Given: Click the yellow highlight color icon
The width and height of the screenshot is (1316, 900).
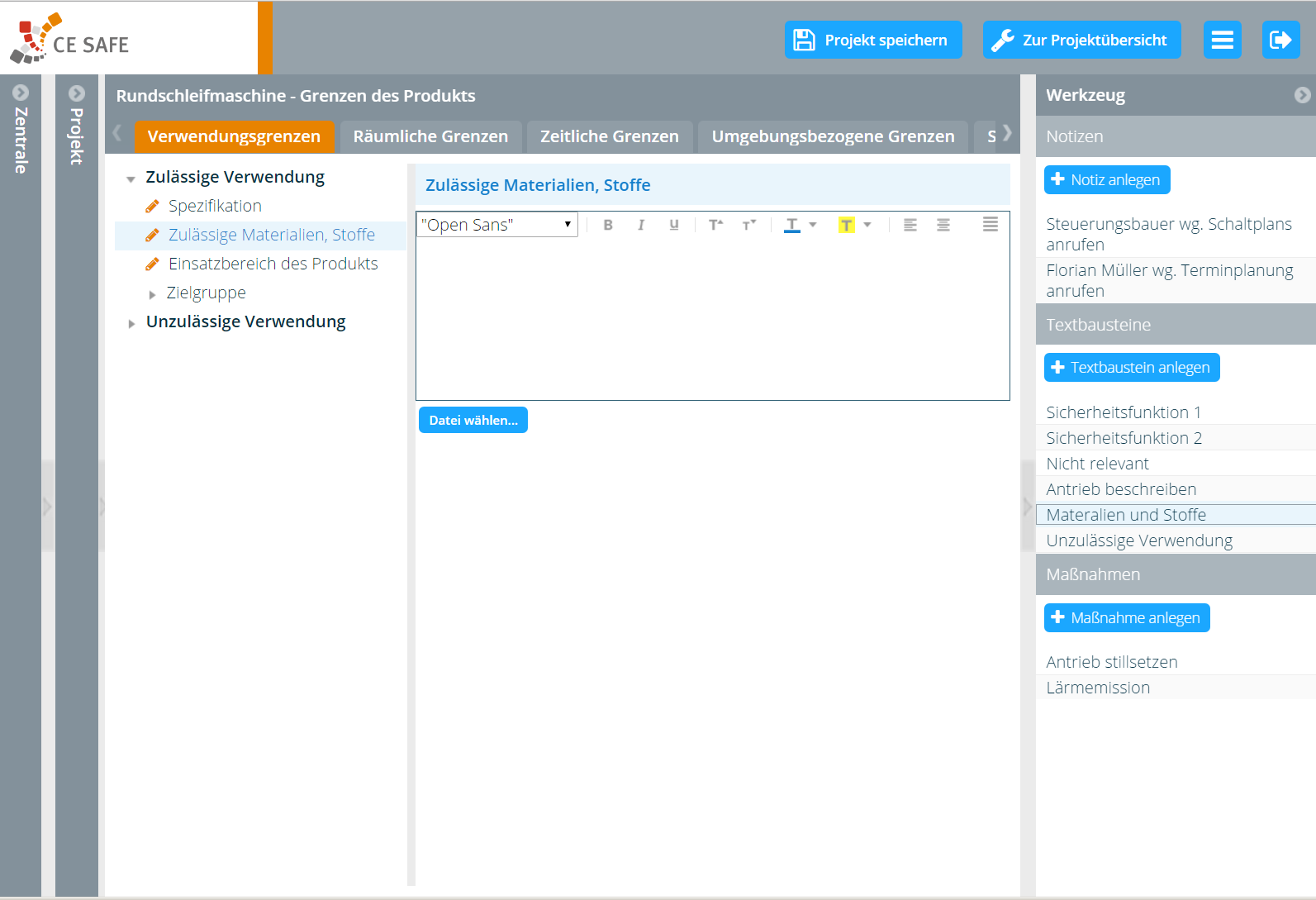Looking at the screenshot, I should 847,225.
